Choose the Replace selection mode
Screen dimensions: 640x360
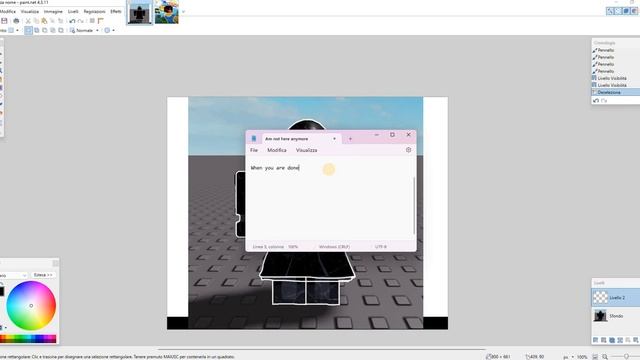(x=28, y=30)
